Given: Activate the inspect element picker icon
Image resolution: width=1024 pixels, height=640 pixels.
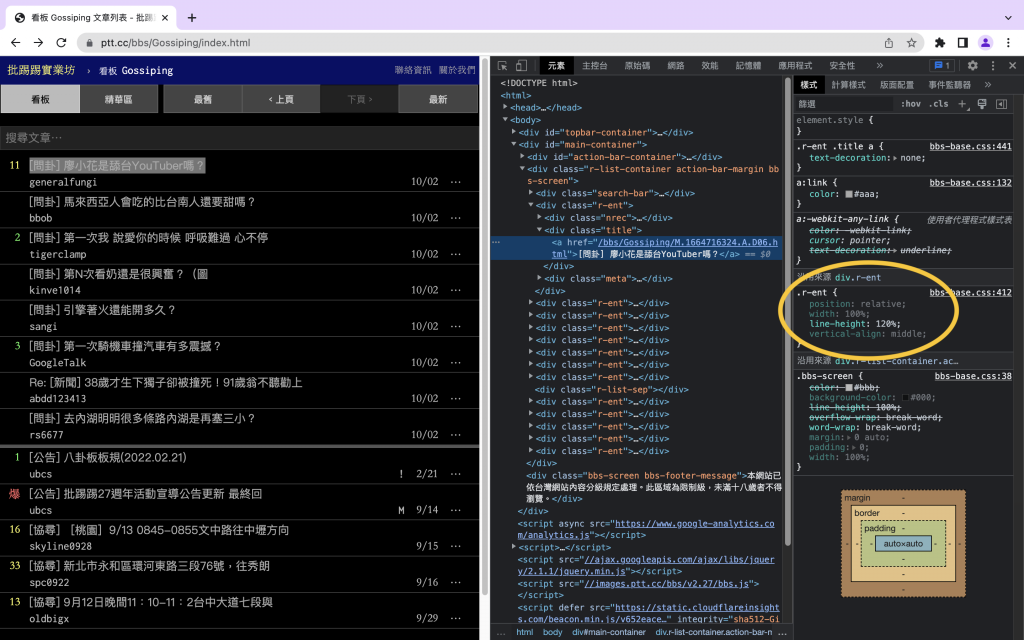Looking at the screenshot, I should coord(502,65).
